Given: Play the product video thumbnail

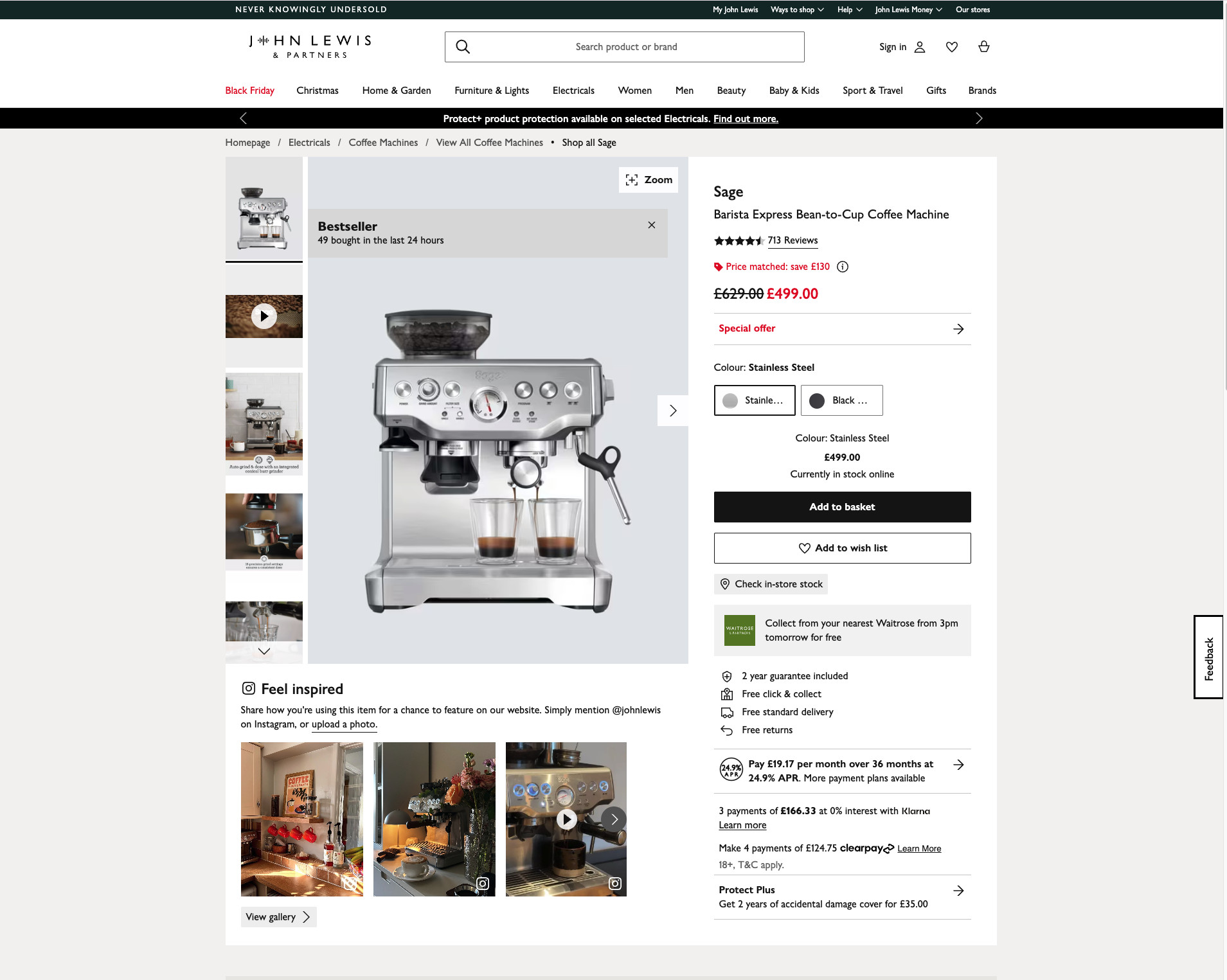Looking at the screenshot, I should 264,316.
